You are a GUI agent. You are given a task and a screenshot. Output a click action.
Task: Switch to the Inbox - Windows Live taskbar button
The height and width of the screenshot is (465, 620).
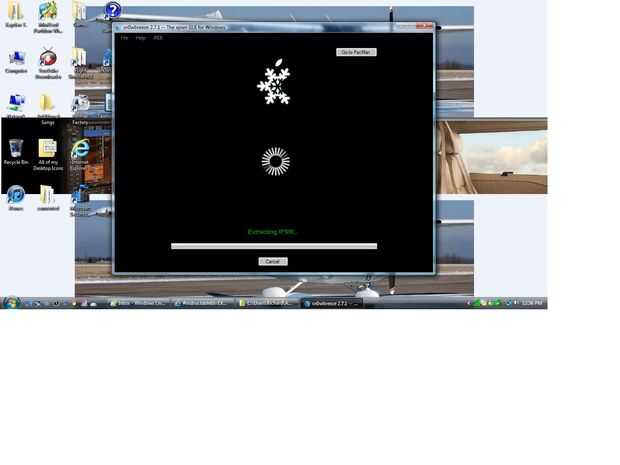click(x=139, y=303)
